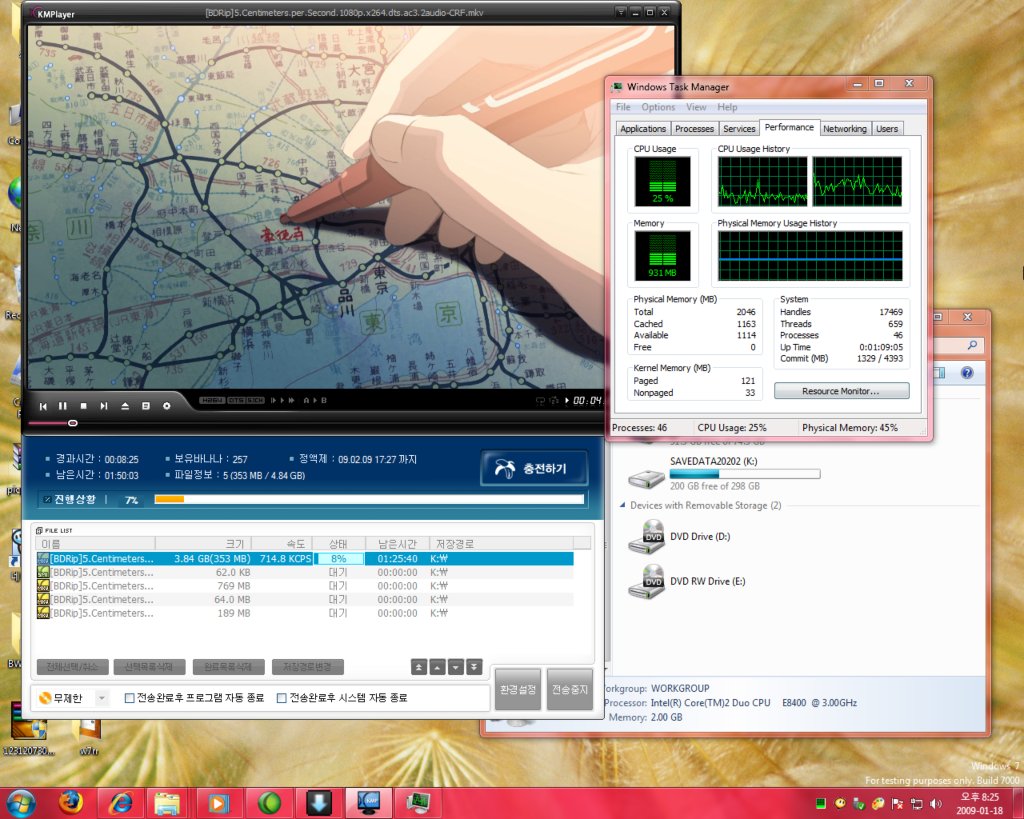Select the 3.84 GB downloading file row
1024x819 pixels.
pos(305,558)
